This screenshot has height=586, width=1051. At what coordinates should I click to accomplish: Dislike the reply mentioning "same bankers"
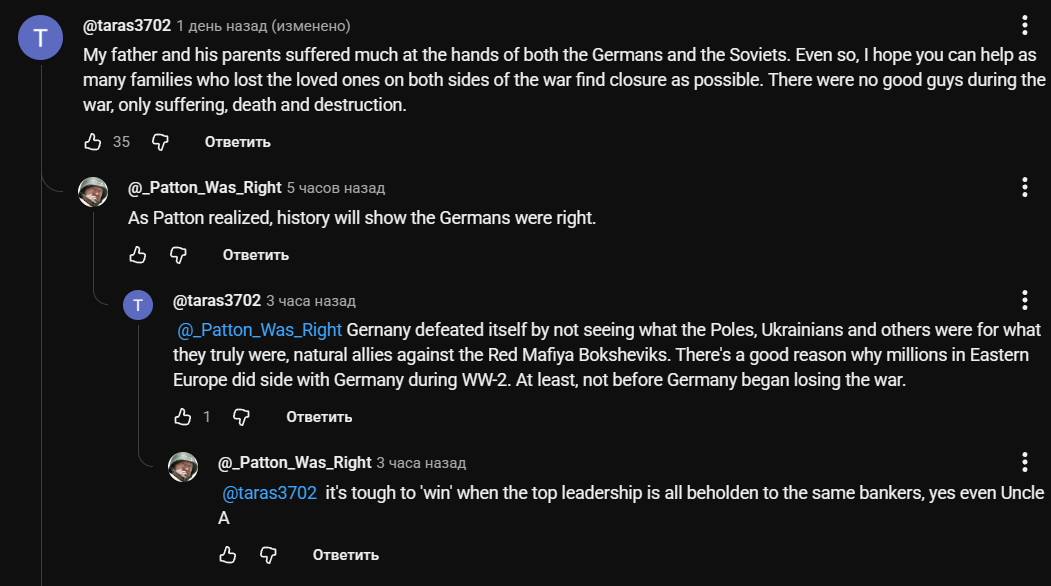pos(268,554)
